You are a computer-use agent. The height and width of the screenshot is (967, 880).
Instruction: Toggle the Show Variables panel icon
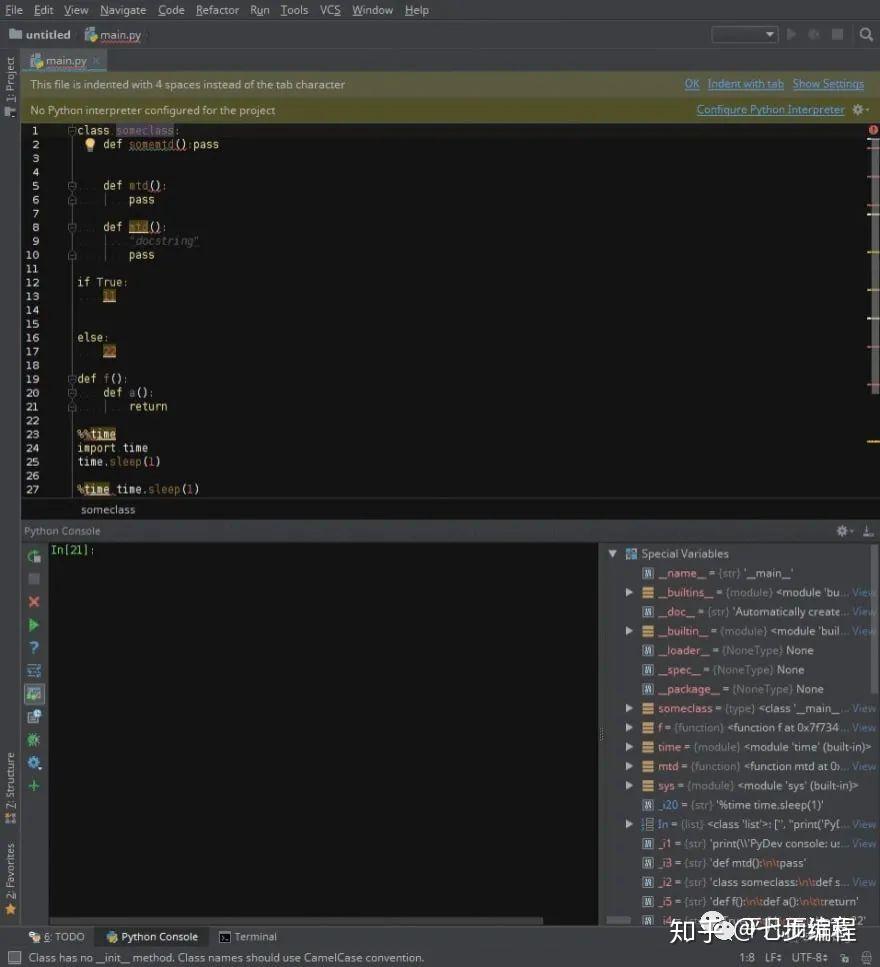(x=34, y=693)
